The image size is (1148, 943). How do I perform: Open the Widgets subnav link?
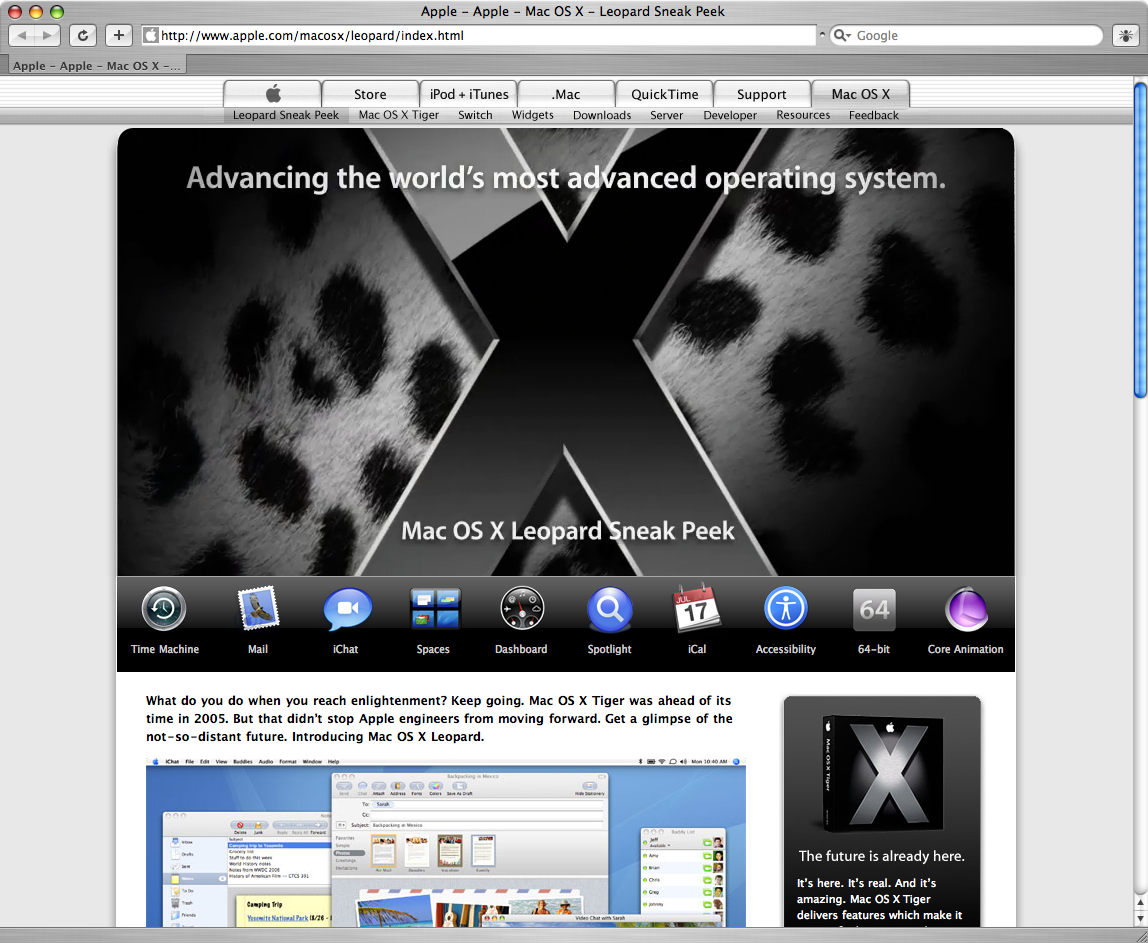tap(532, 115)
